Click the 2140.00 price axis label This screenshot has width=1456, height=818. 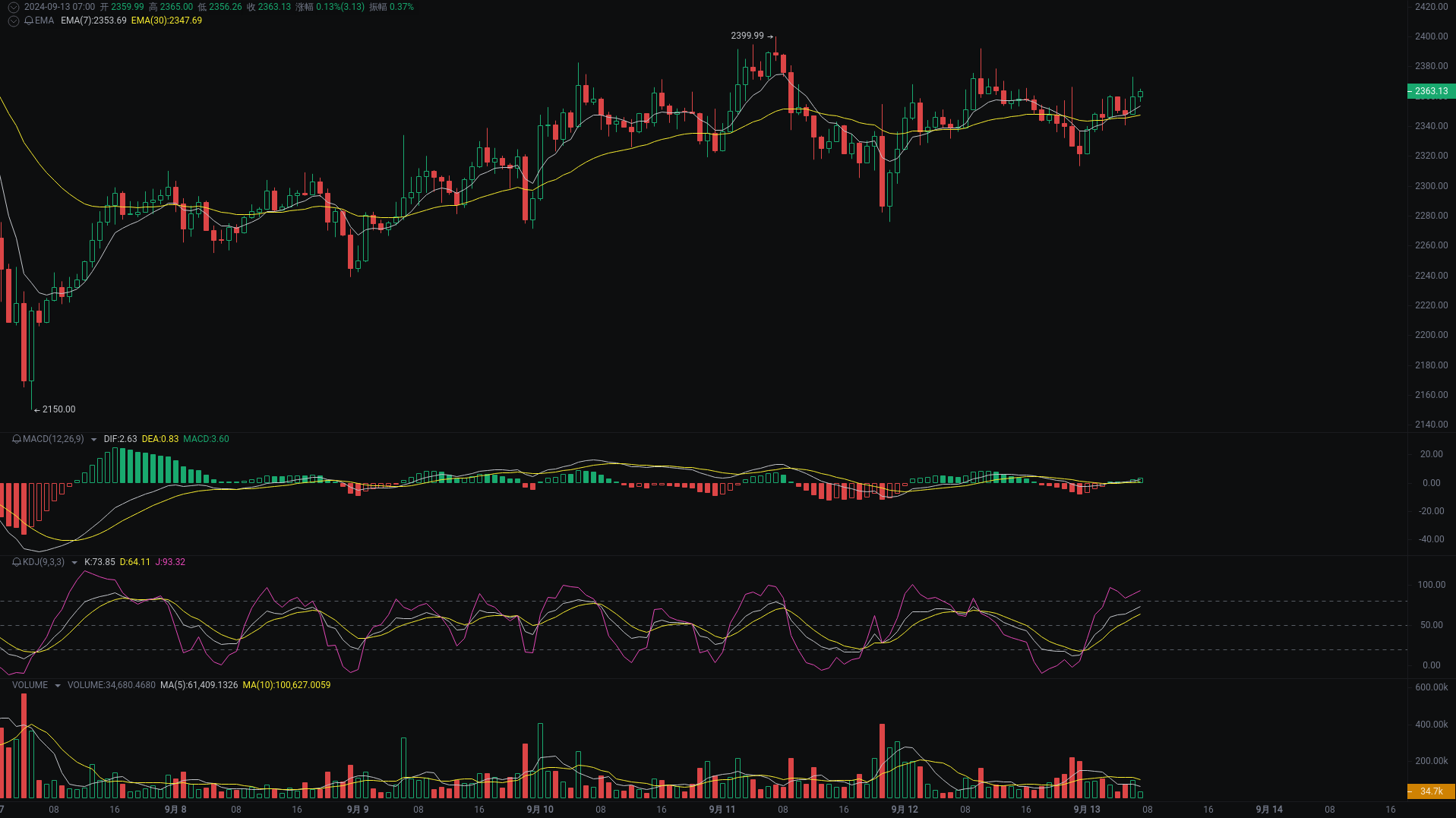(1432, 425)
